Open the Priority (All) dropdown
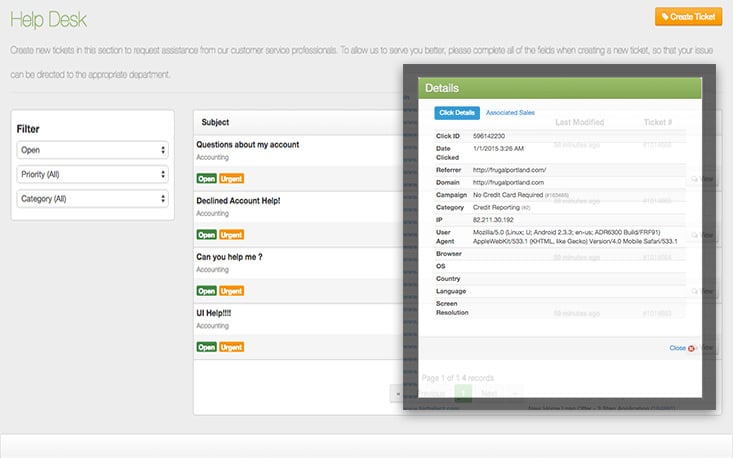The width and height of the screenshot is (733, 458). (x=92, y=174)
